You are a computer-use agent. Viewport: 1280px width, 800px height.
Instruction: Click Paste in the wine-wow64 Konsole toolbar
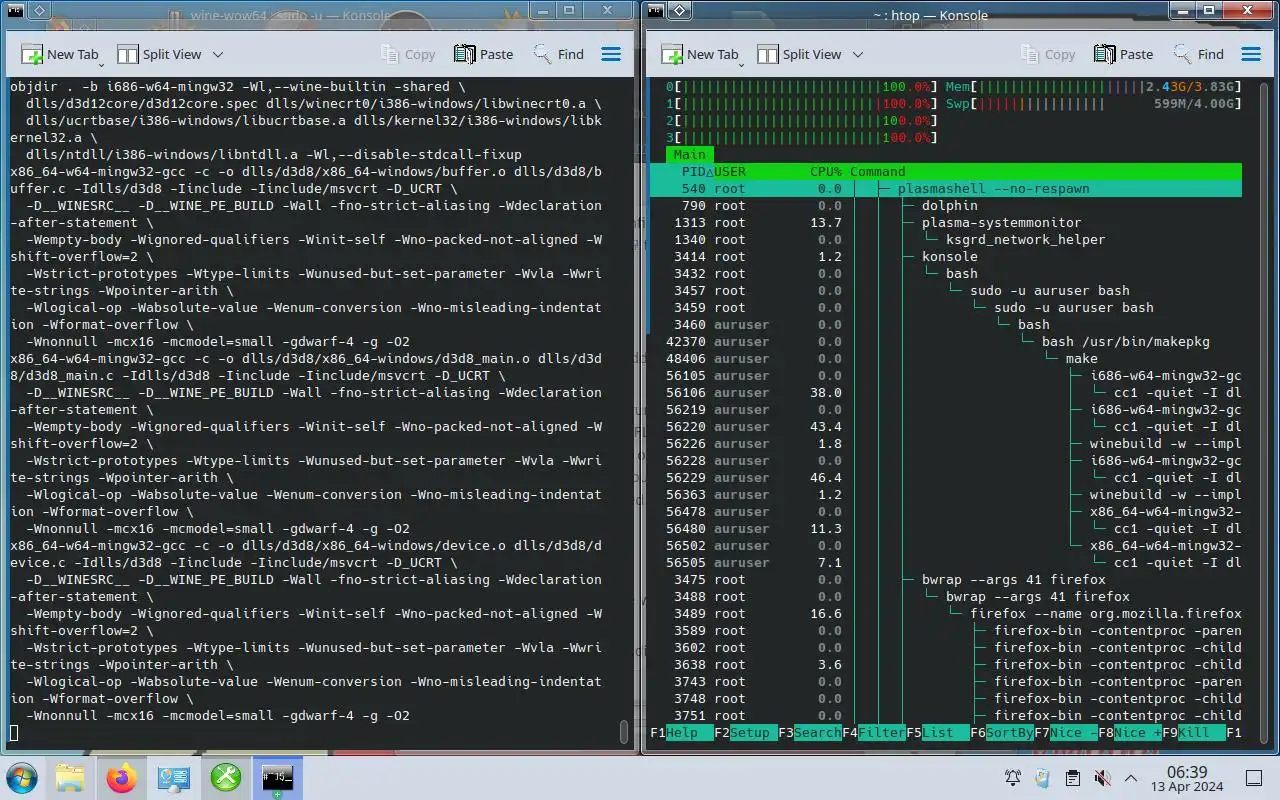pos(483,54)
